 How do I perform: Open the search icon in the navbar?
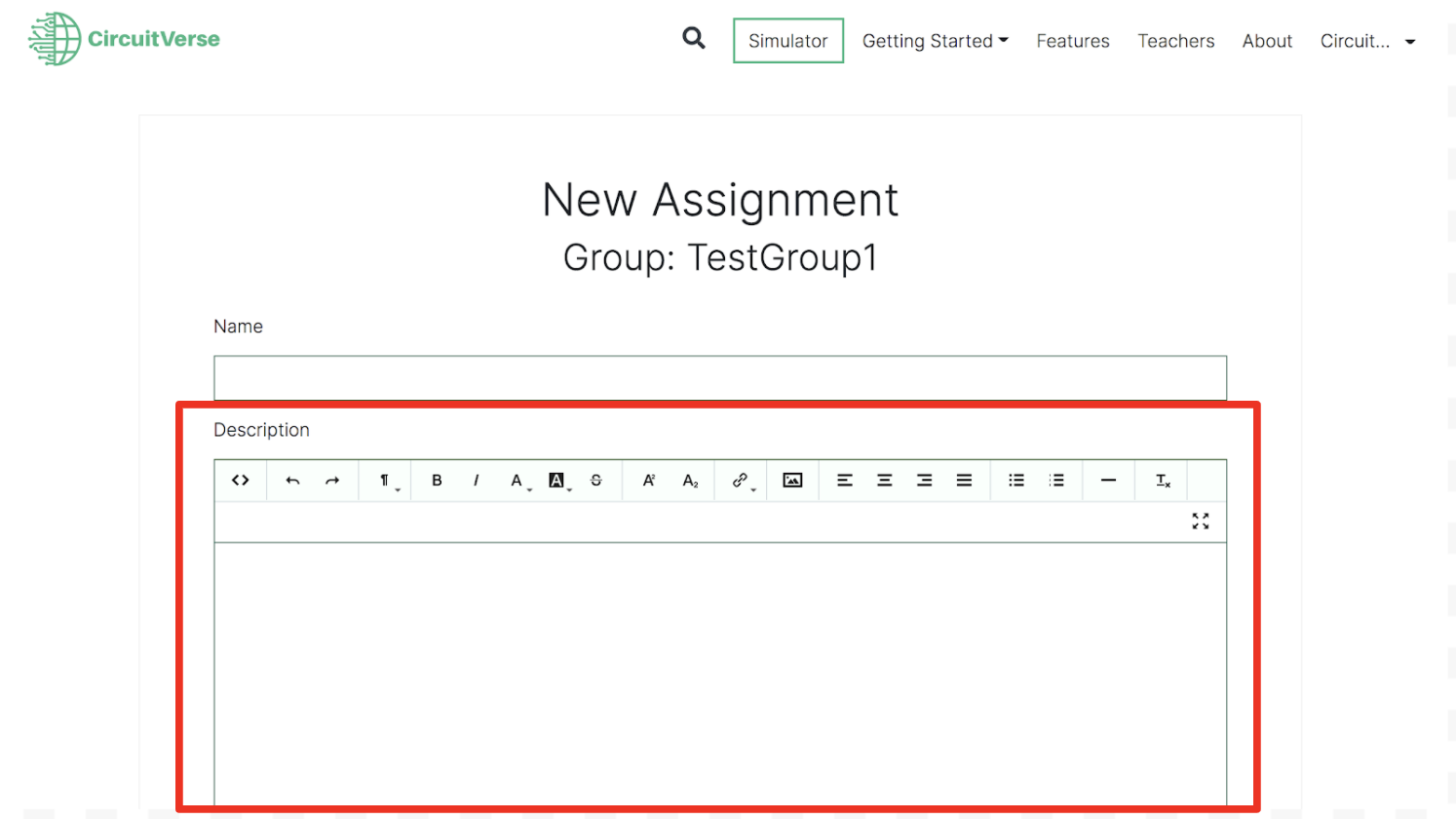click(x=693, y=39)
